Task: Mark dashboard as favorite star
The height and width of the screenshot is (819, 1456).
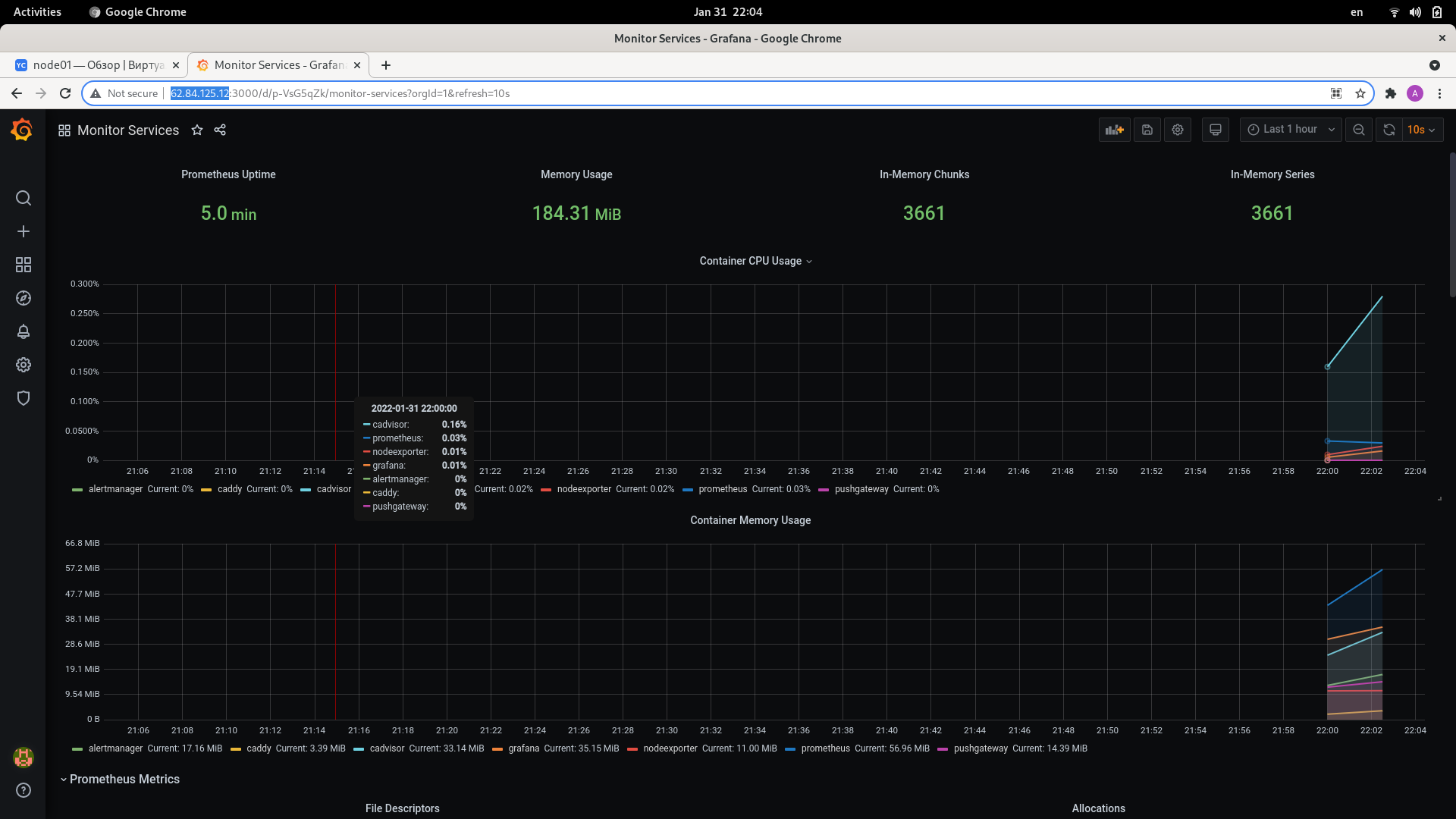Action: pyautogui.click(x=197, y=130)
